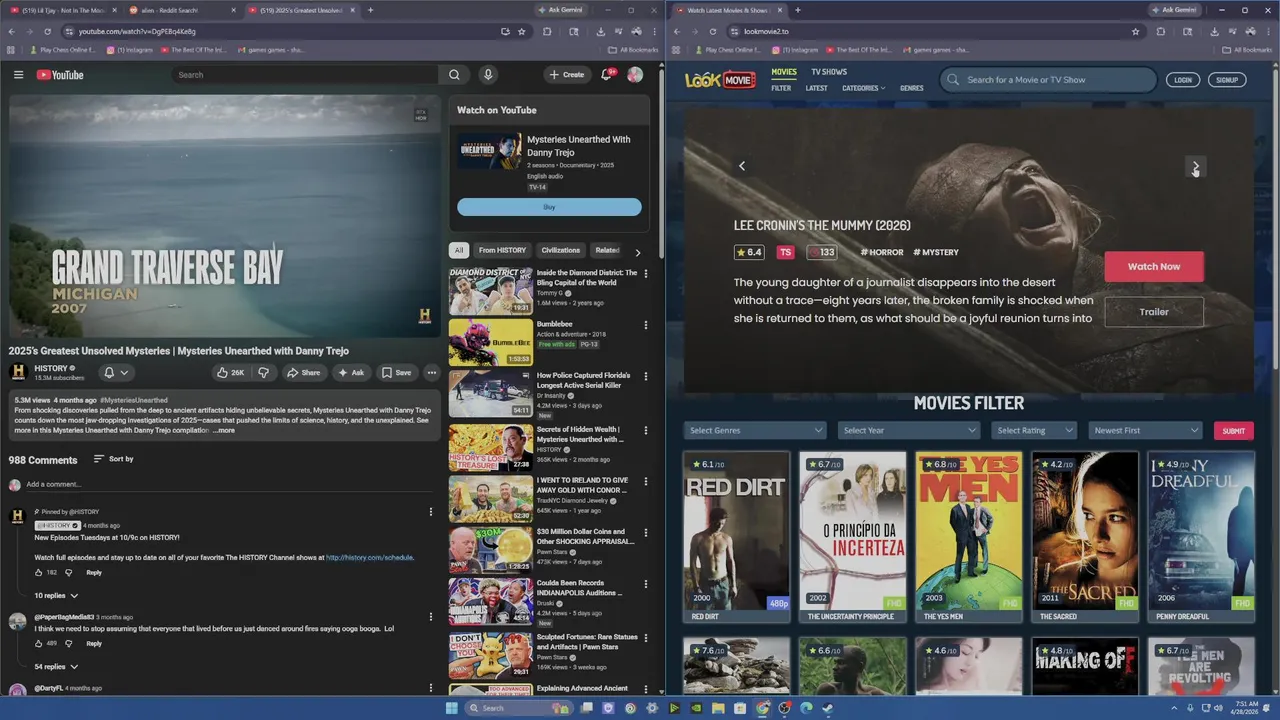
Task: Open the Select Genres dropdown
Action: tap(755, 431)
